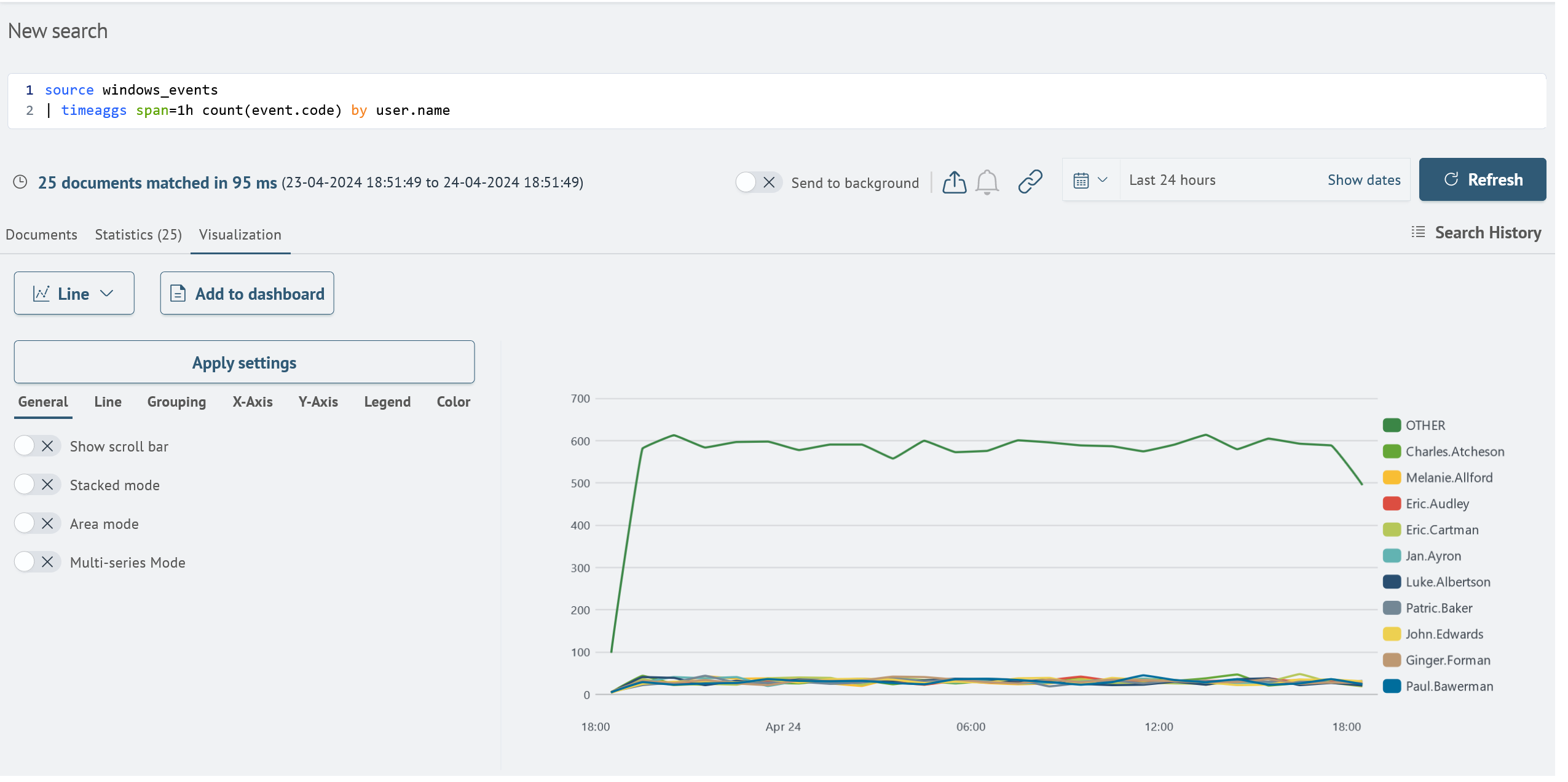
Task: Click the Show dates link
Action: click(1363, 179)
